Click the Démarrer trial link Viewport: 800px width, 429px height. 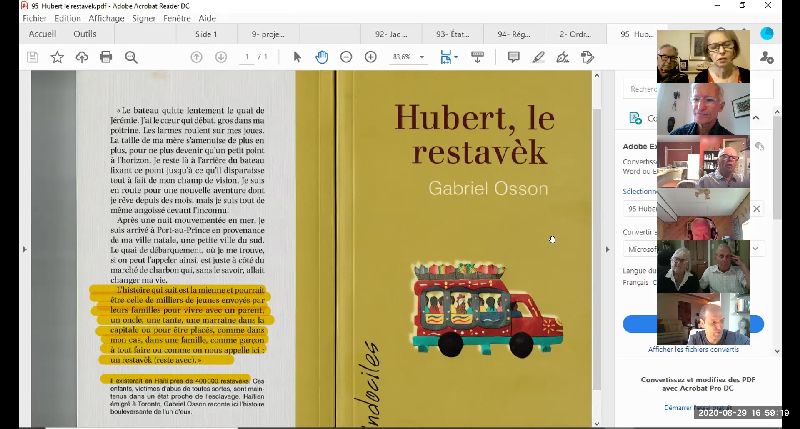point(697,408)
